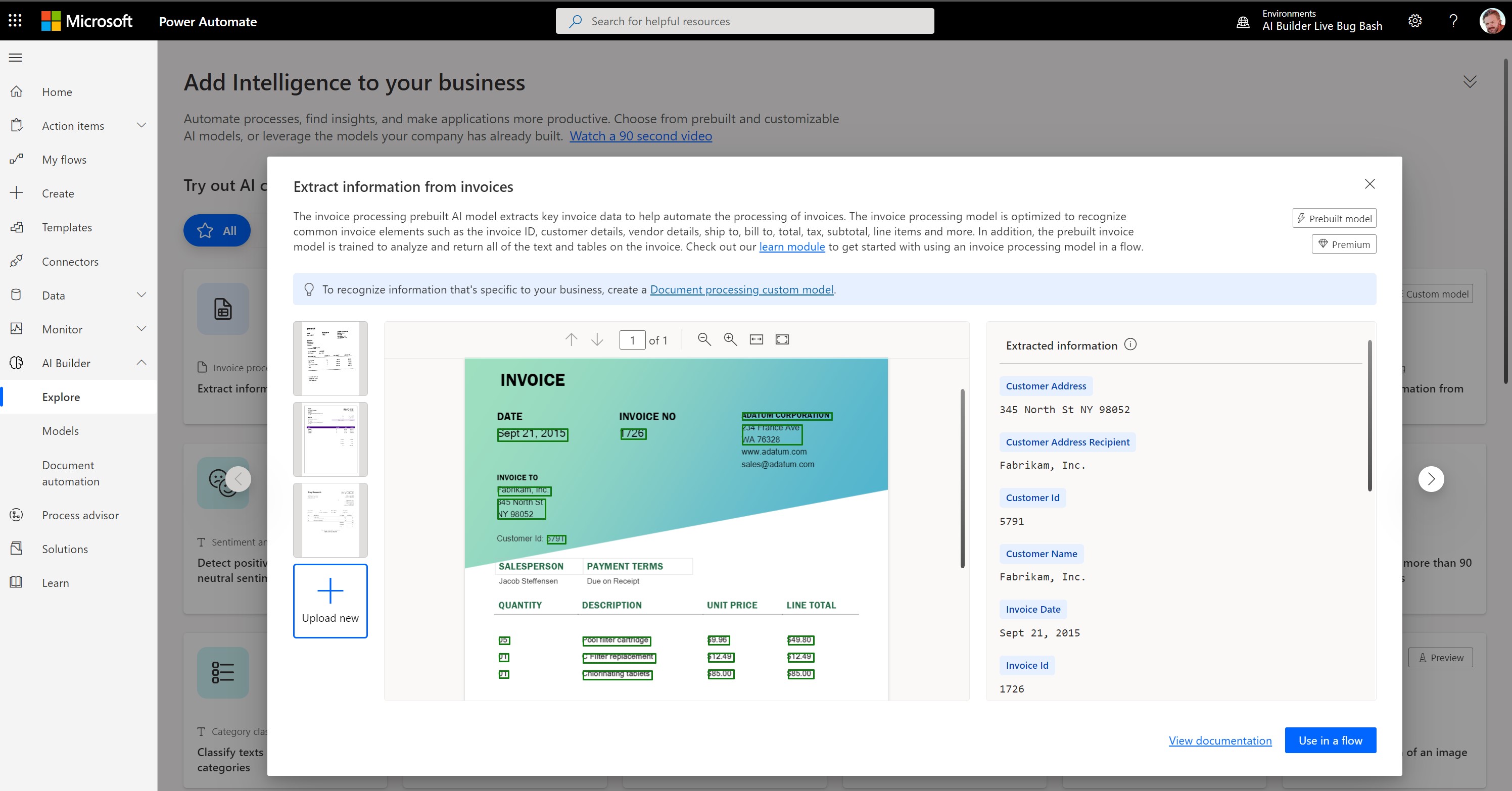Click the Invoice Date field label
This screenshot has height=791, width=1512.
1033,609
